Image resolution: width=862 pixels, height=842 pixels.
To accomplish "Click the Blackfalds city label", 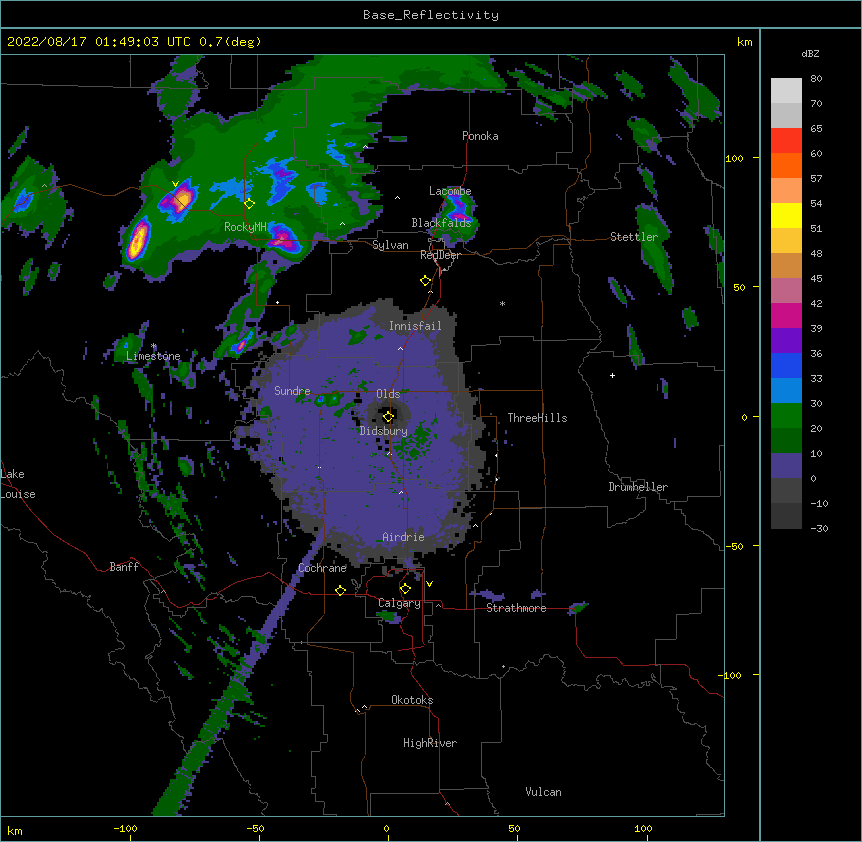I will click(441, 223).
